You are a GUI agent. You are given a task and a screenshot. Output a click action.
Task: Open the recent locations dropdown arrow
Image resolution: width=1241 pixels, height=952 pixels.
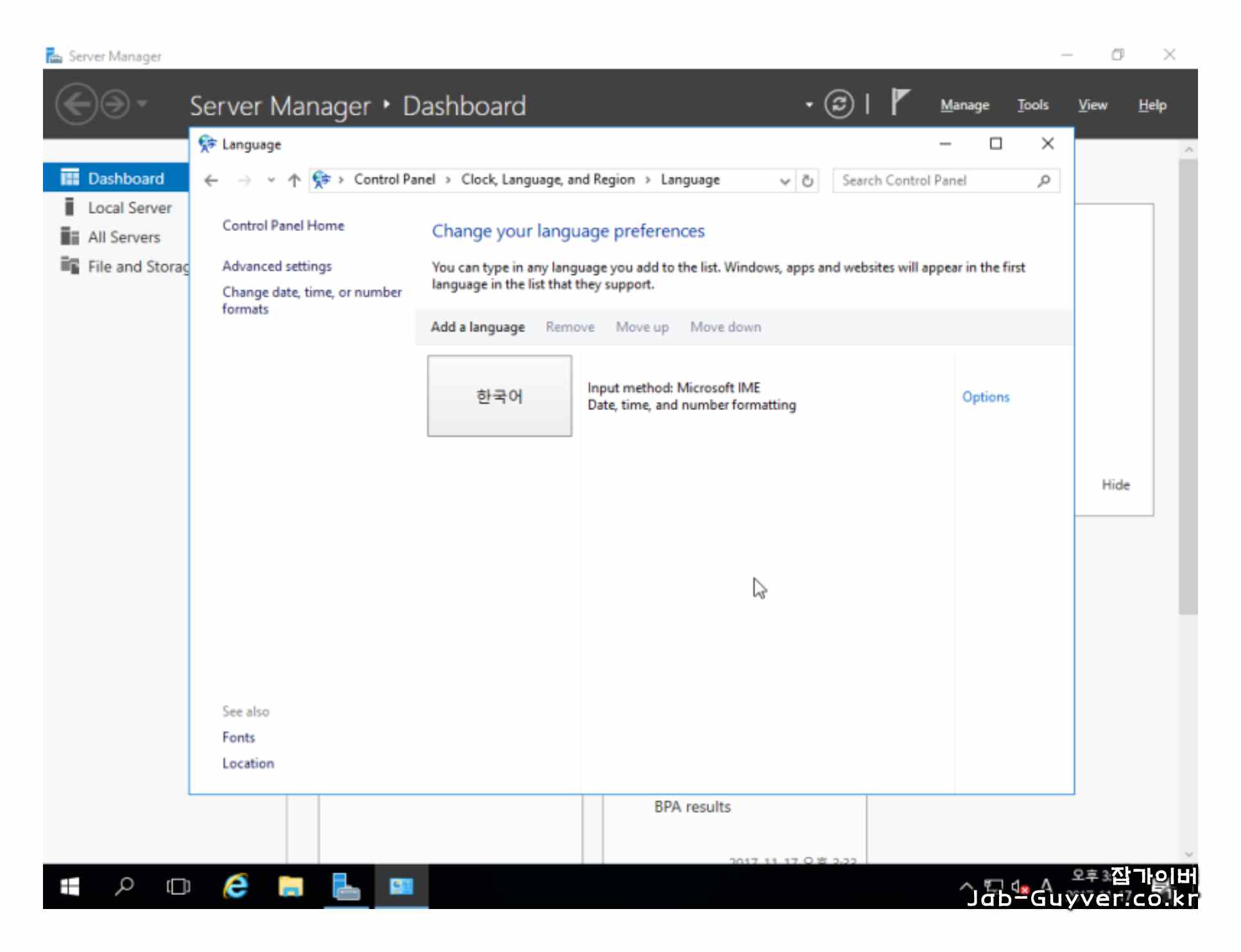271,180
